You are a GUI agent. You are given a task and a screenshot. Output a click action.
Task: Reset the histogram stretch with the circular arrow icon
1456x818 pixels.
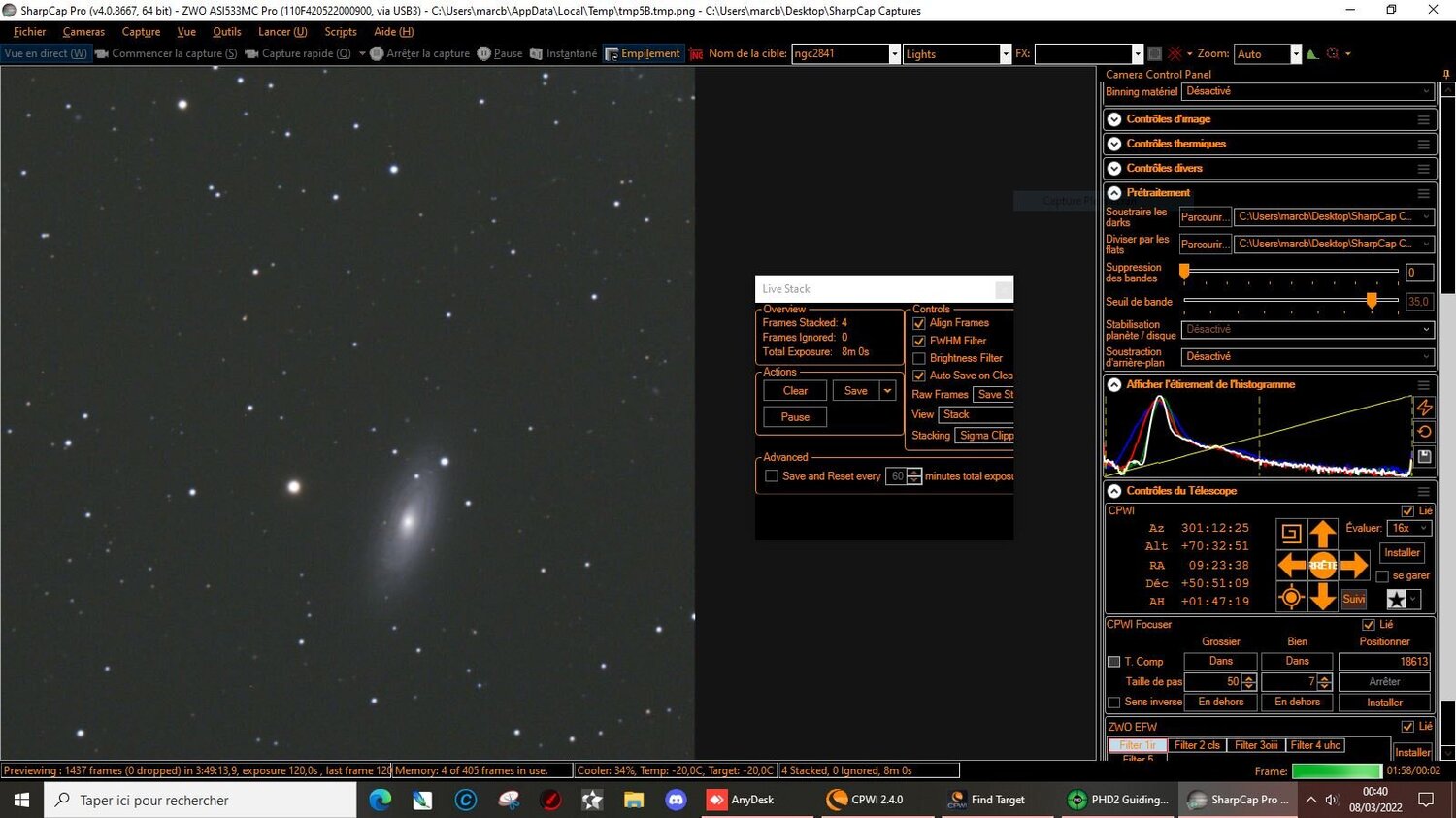click(1425, 432)
